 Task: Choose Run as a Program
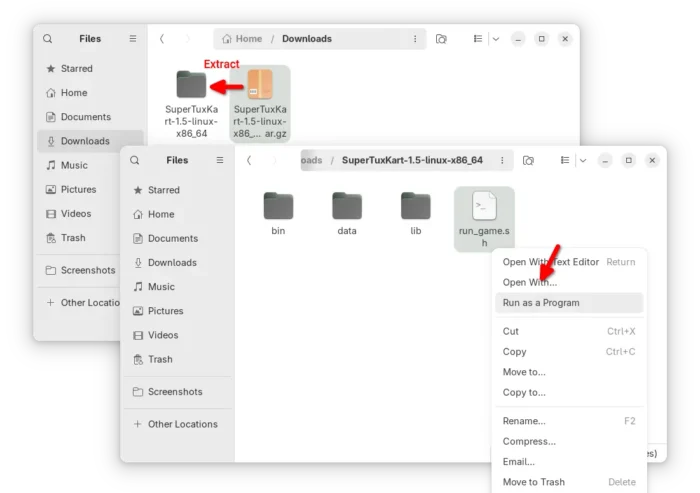point(541,302)
